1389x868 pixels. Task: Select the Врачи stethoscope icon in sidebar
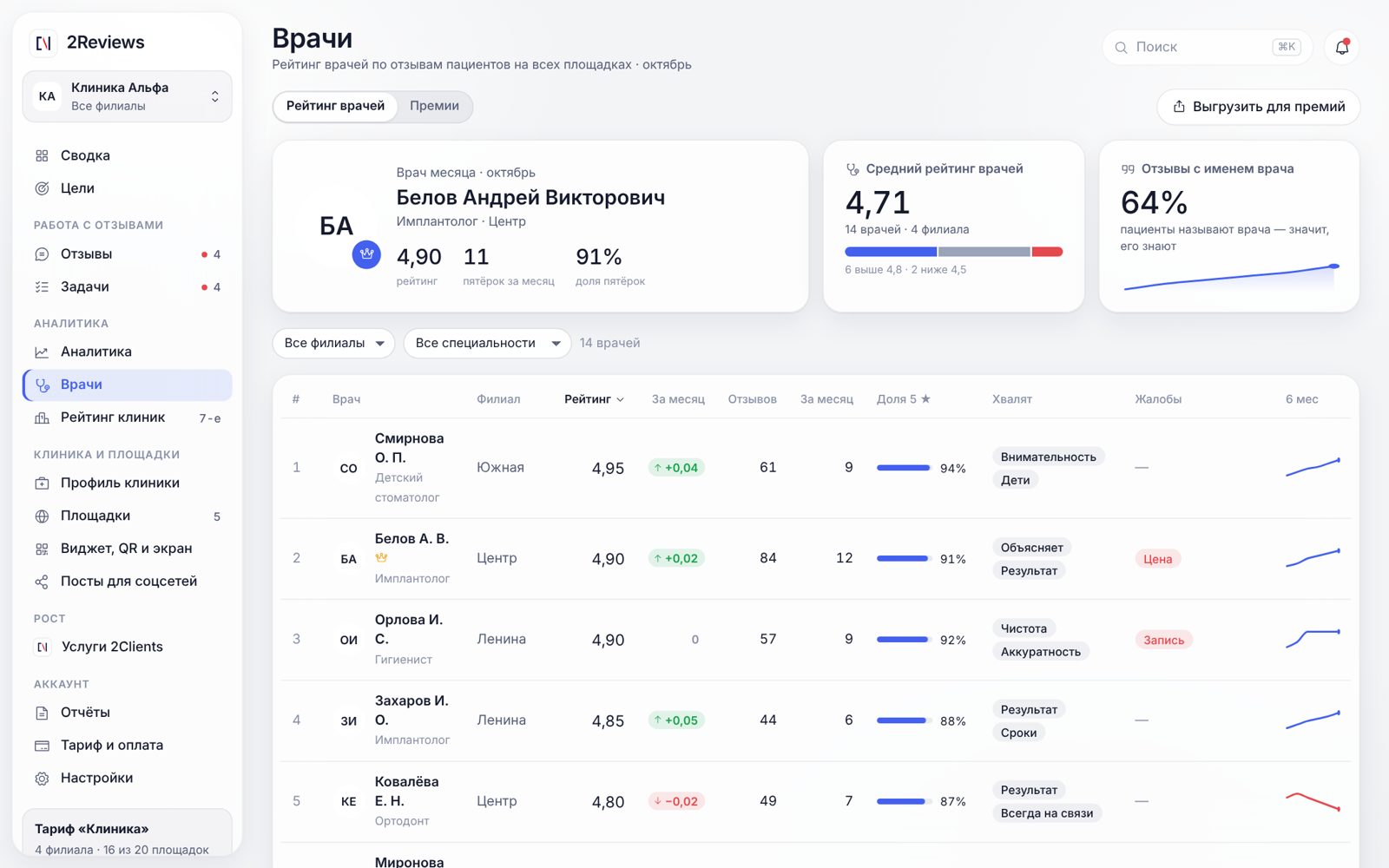(42, 385)
